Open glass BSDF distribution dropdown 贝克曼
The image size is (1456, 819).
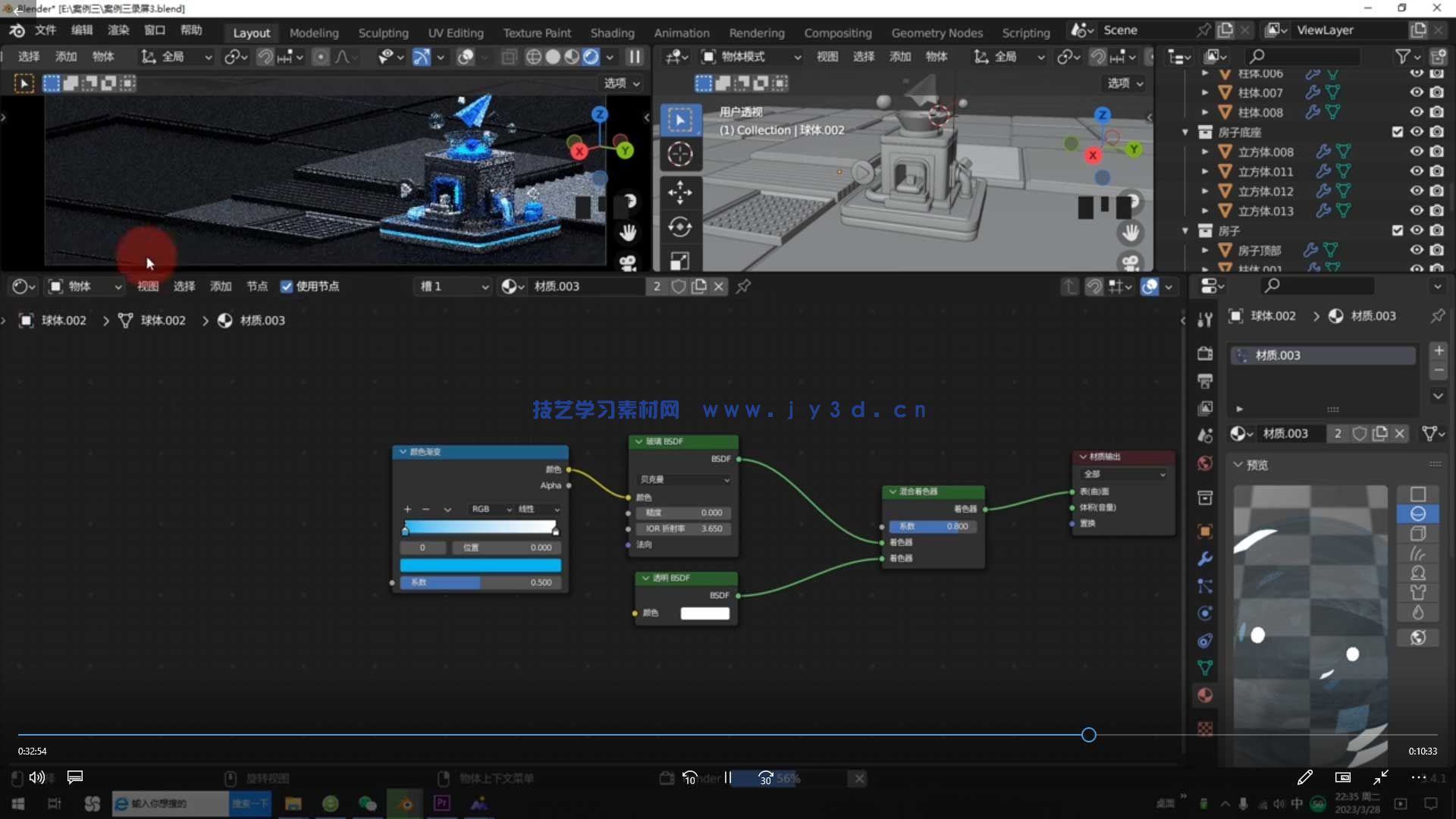tap(684, 479)
